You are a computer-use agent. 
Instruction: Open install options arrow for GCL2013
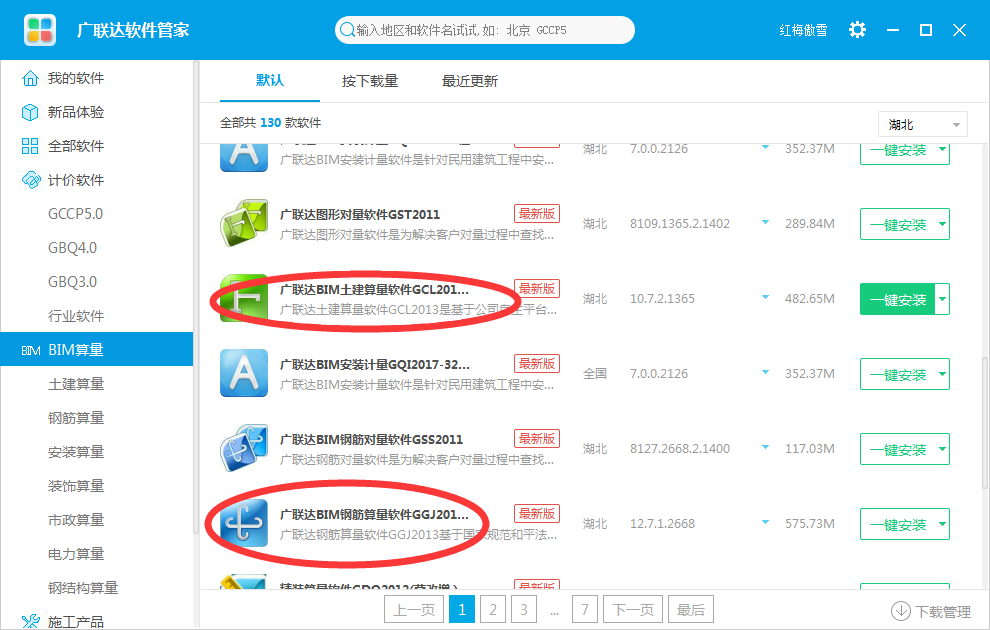point(943,299)
